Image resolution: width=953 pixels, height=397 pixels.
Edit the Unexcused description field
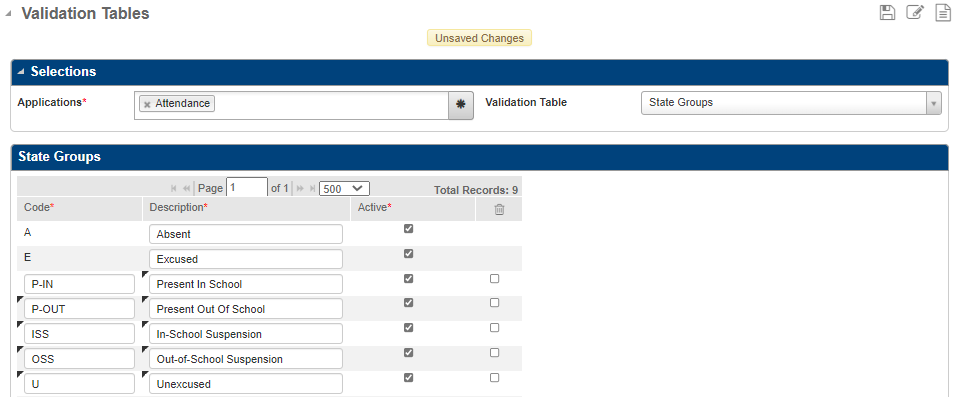246,384
